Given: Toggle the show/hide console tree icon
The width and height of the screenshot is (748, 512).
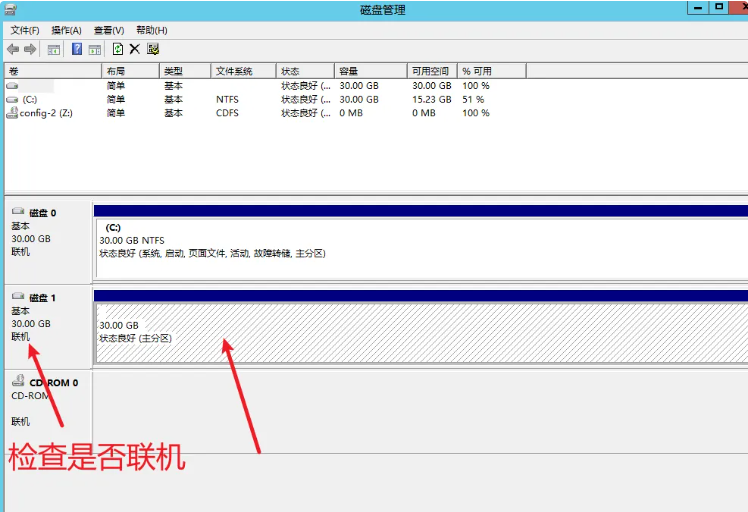Looking at the screenshot, I should (54, 50).
